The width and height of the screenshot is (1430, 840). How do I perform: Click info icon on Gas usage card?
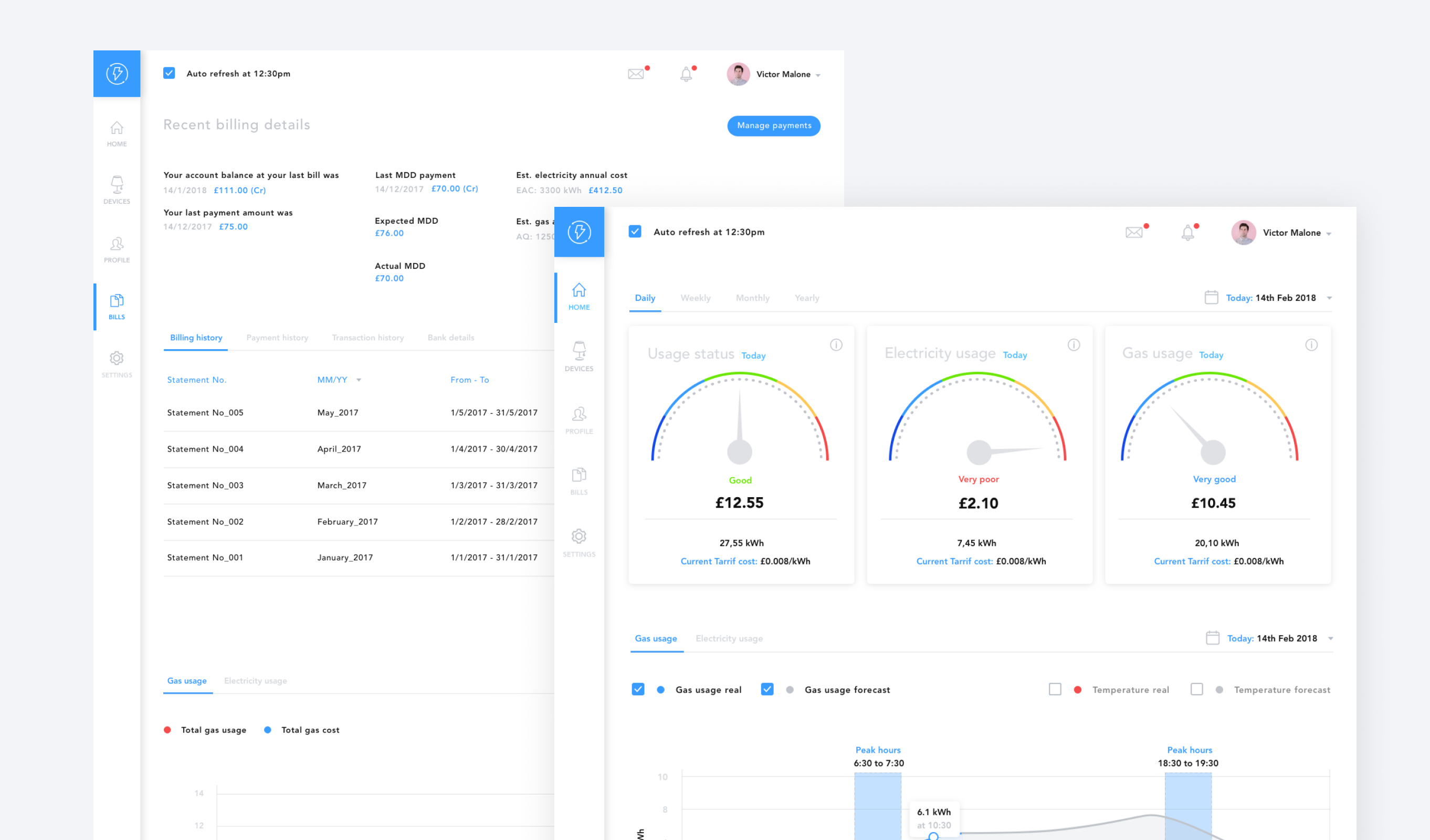pyautogui.click(x=1311, y=345)
